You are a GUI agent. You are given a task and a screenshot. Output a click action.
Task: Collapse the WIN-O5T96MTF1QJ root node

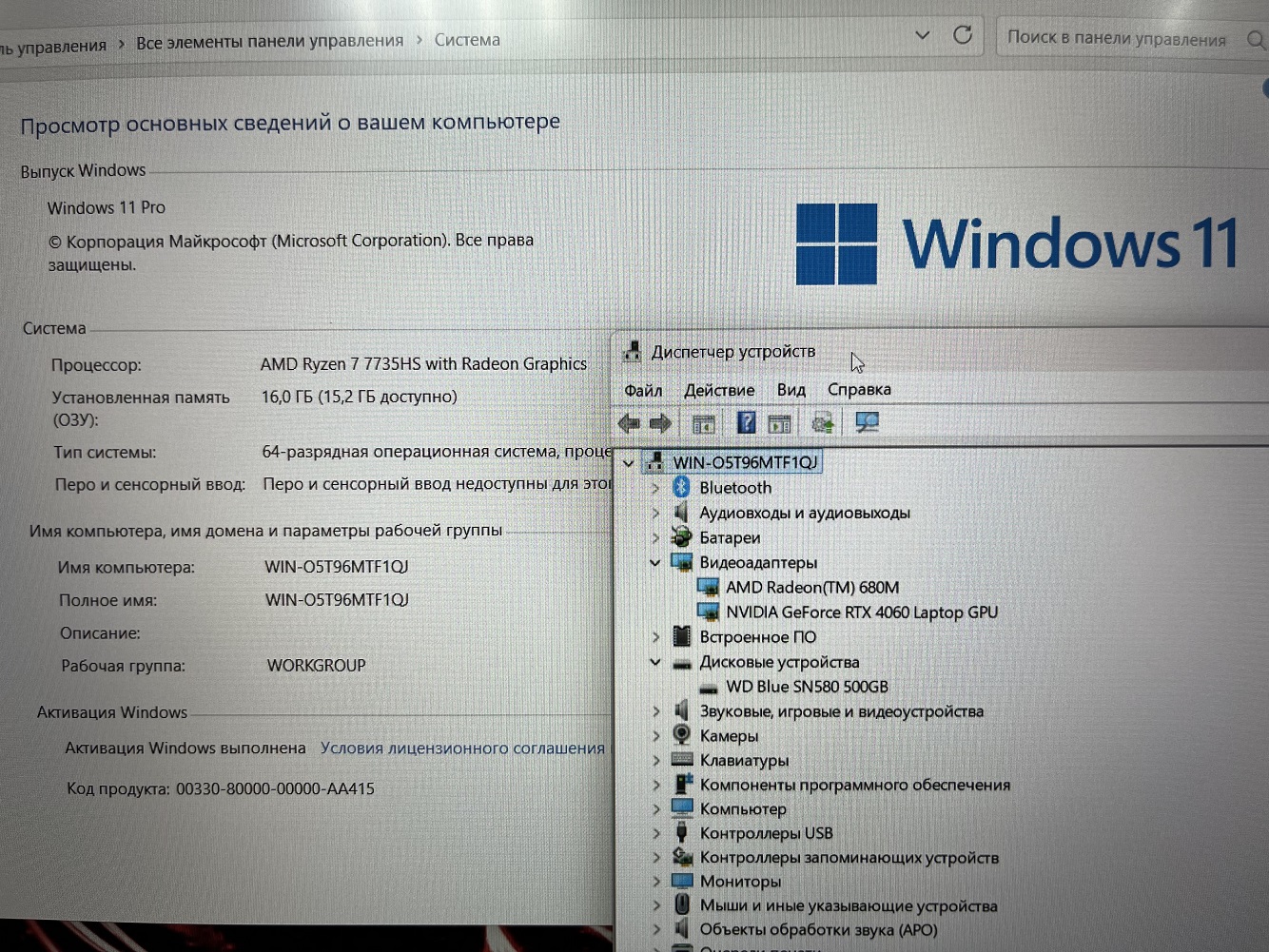(x=628, y=463)
